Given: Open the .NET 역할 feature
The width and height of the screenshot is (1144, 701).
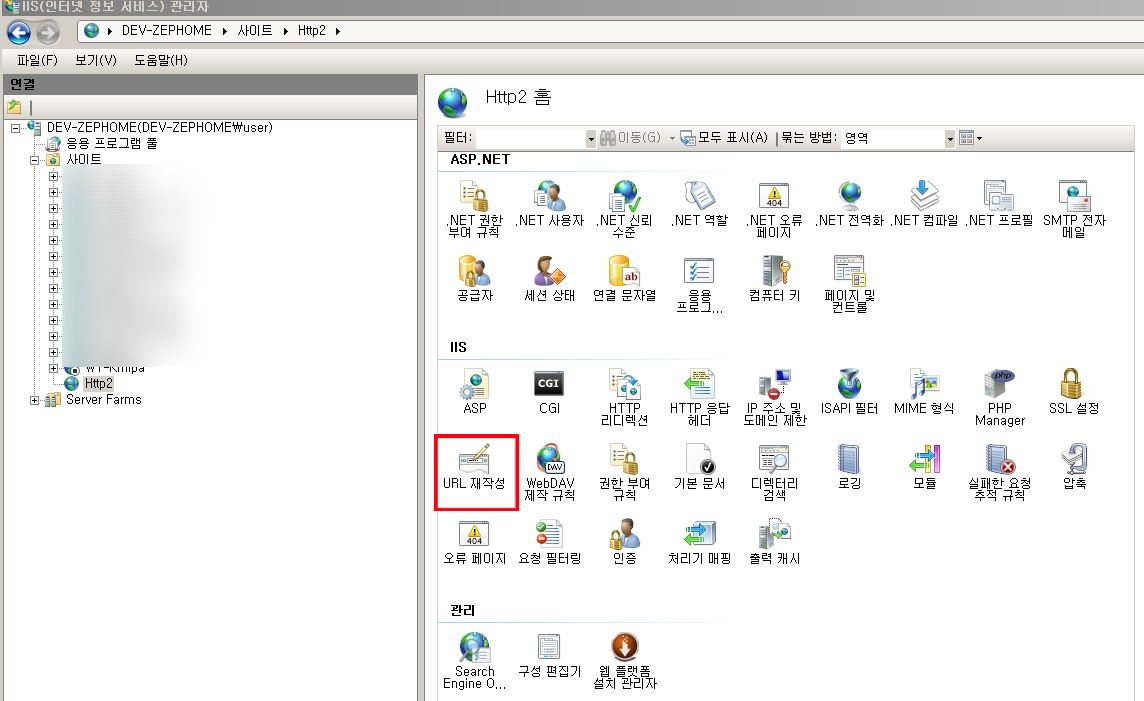Looking at the screenshot, I should pos(700,204).
